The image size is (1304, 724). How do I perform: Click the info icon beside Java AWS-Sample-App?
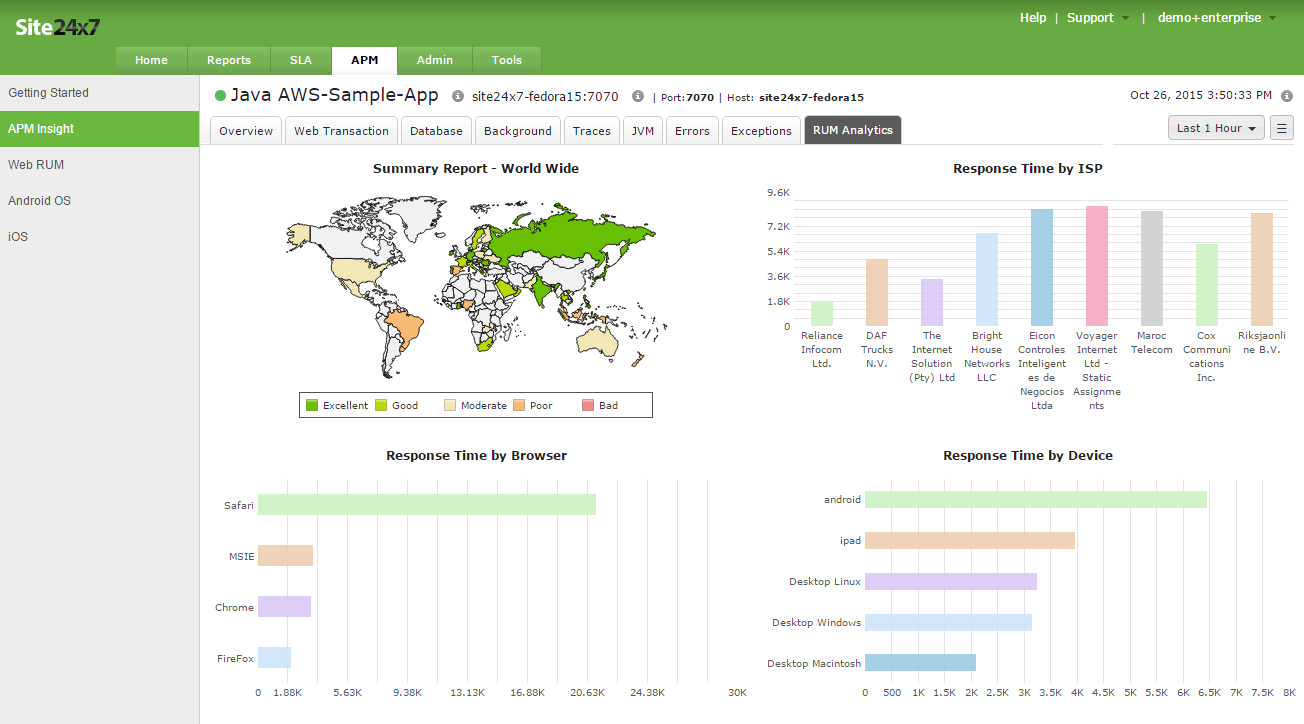(x=458, y=97)
